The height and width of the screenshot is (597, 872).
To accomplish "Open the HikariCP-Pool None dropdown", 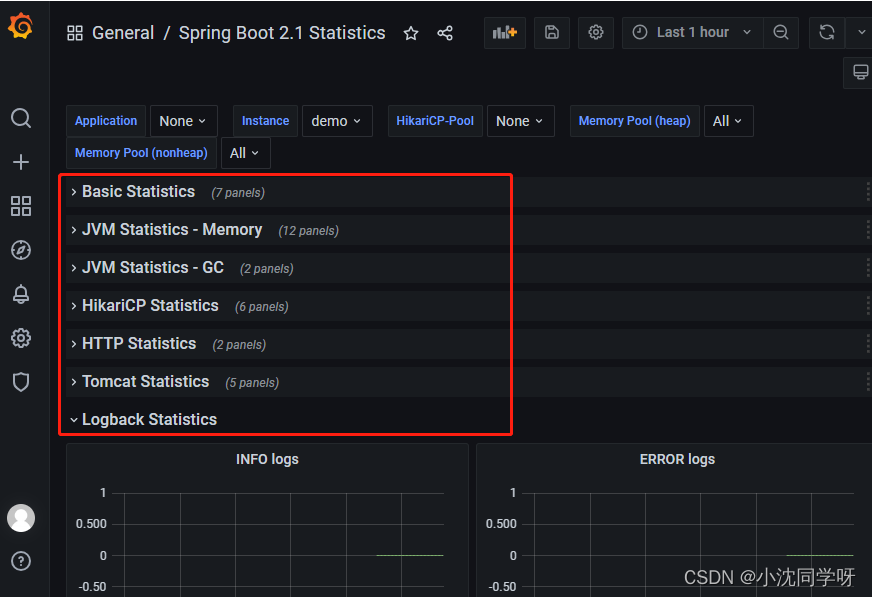I will [x=521, y=121].
